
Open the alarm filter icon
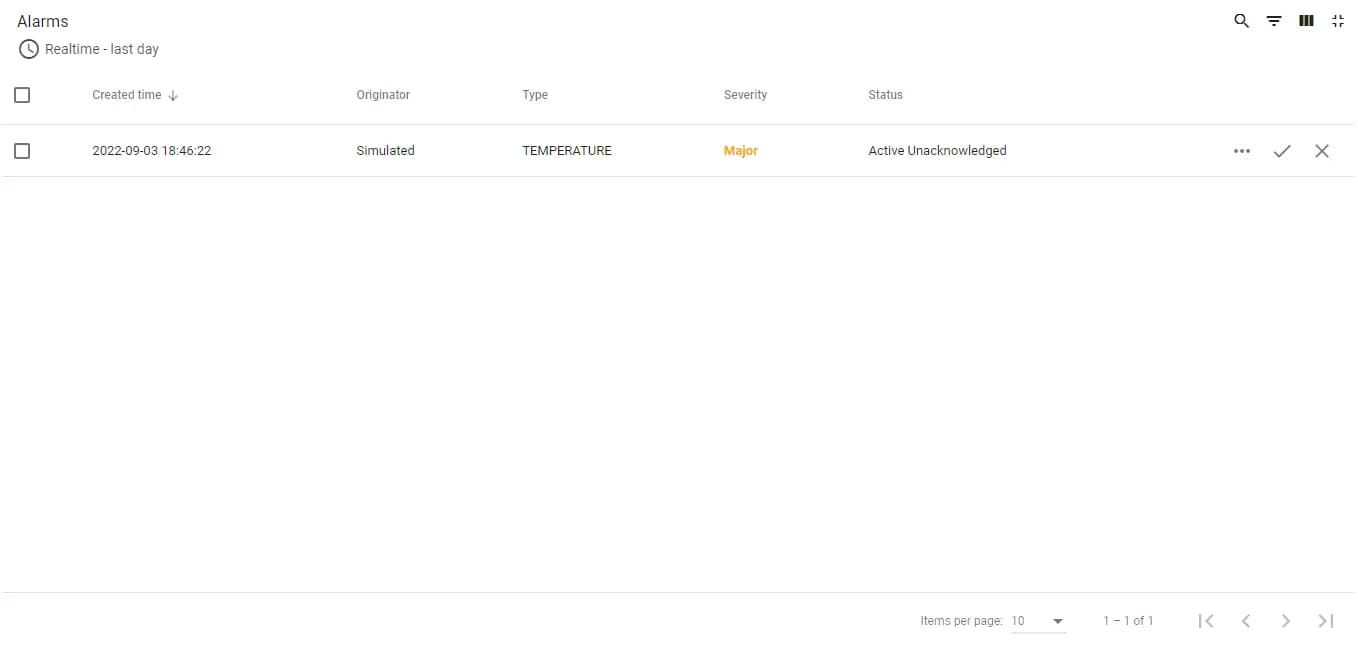point(1274,21)
